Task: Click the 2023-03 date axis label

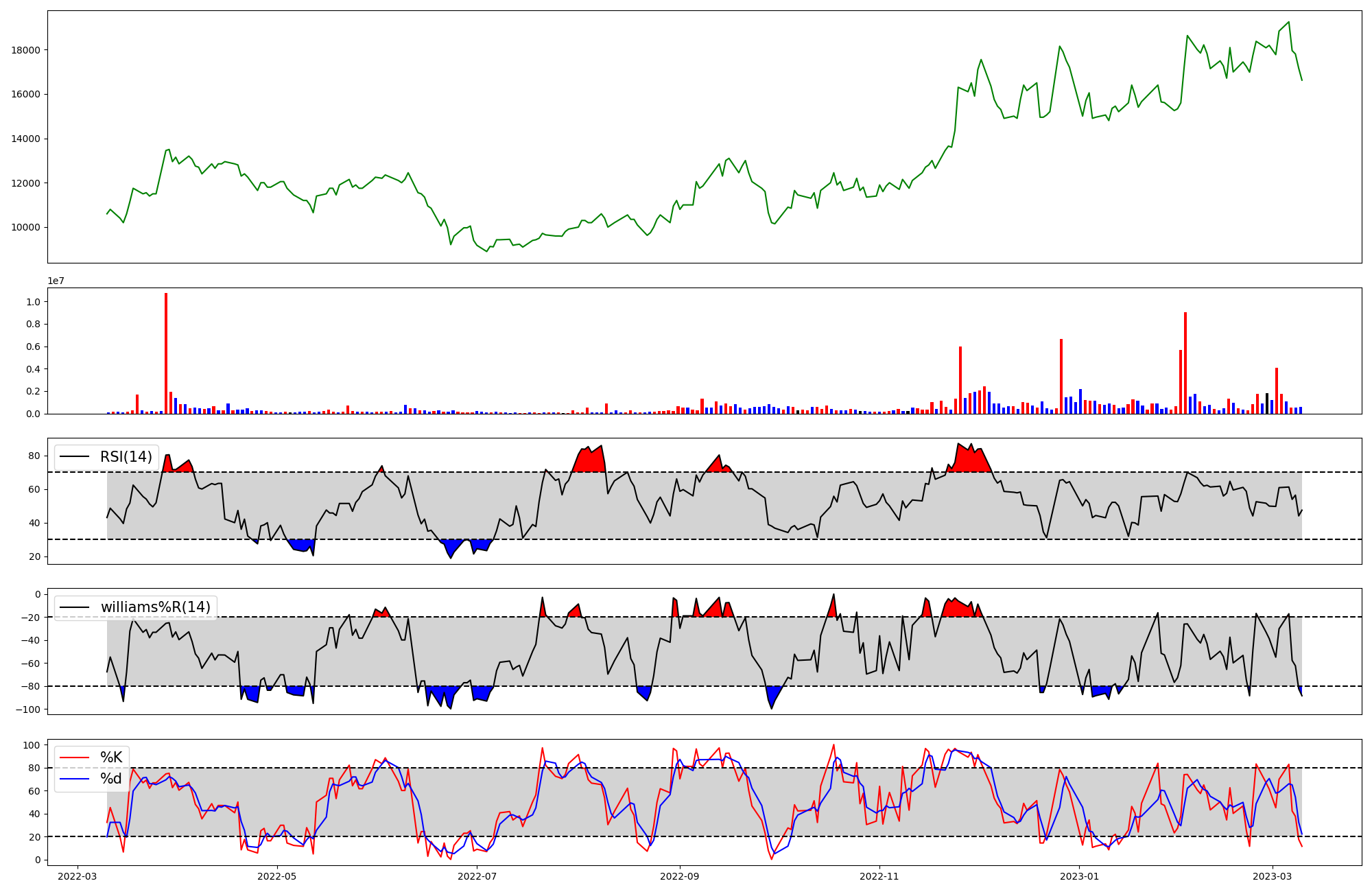Action: point(1273,876)
